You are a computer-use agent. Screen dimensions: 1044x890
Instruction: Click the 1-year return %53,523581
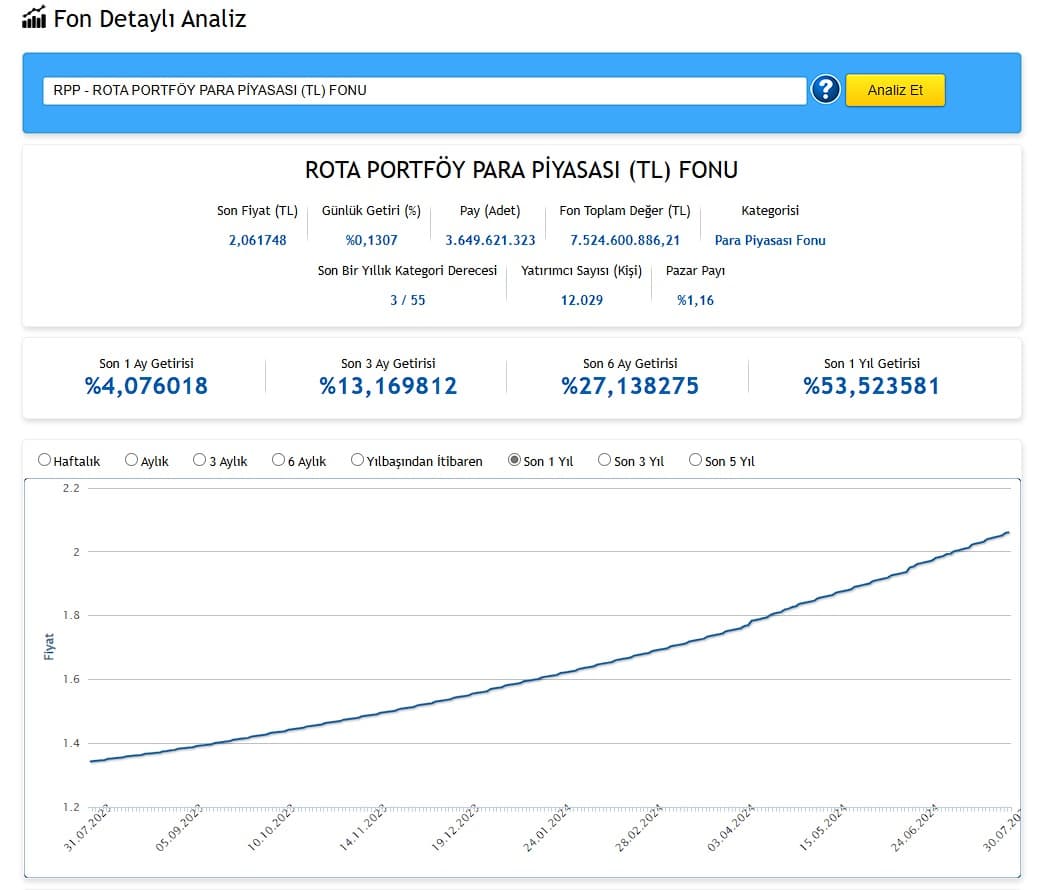click(872, 386)
